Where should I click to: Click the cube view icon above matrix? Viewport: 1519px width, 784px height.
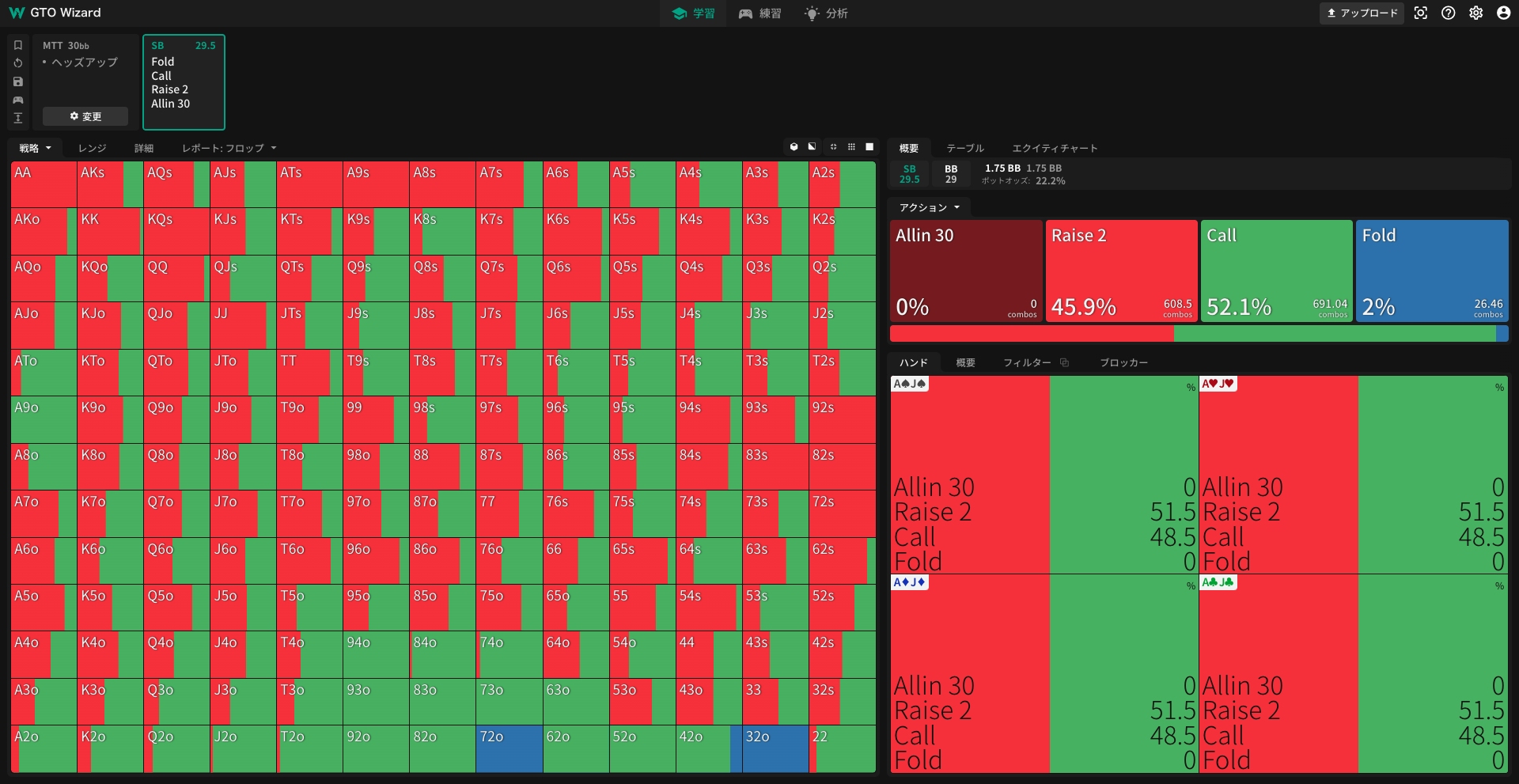(x=794, y=146)
